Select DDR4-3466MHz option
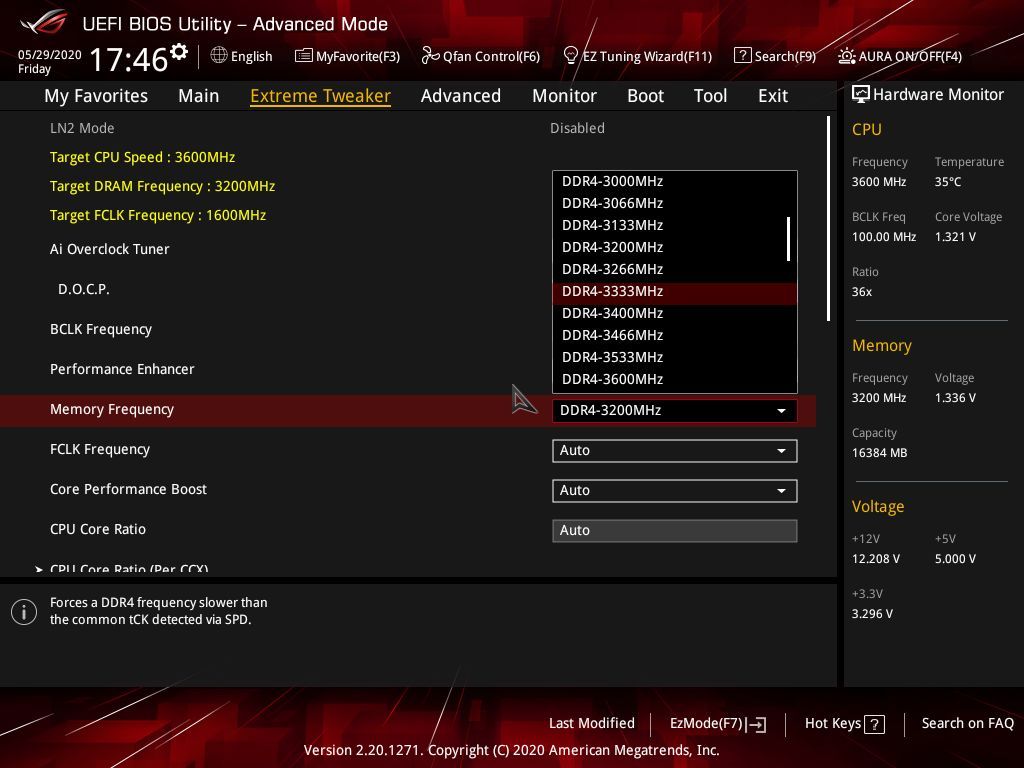The height and width of the screenshot is (768, 1024). coord(675,335)
